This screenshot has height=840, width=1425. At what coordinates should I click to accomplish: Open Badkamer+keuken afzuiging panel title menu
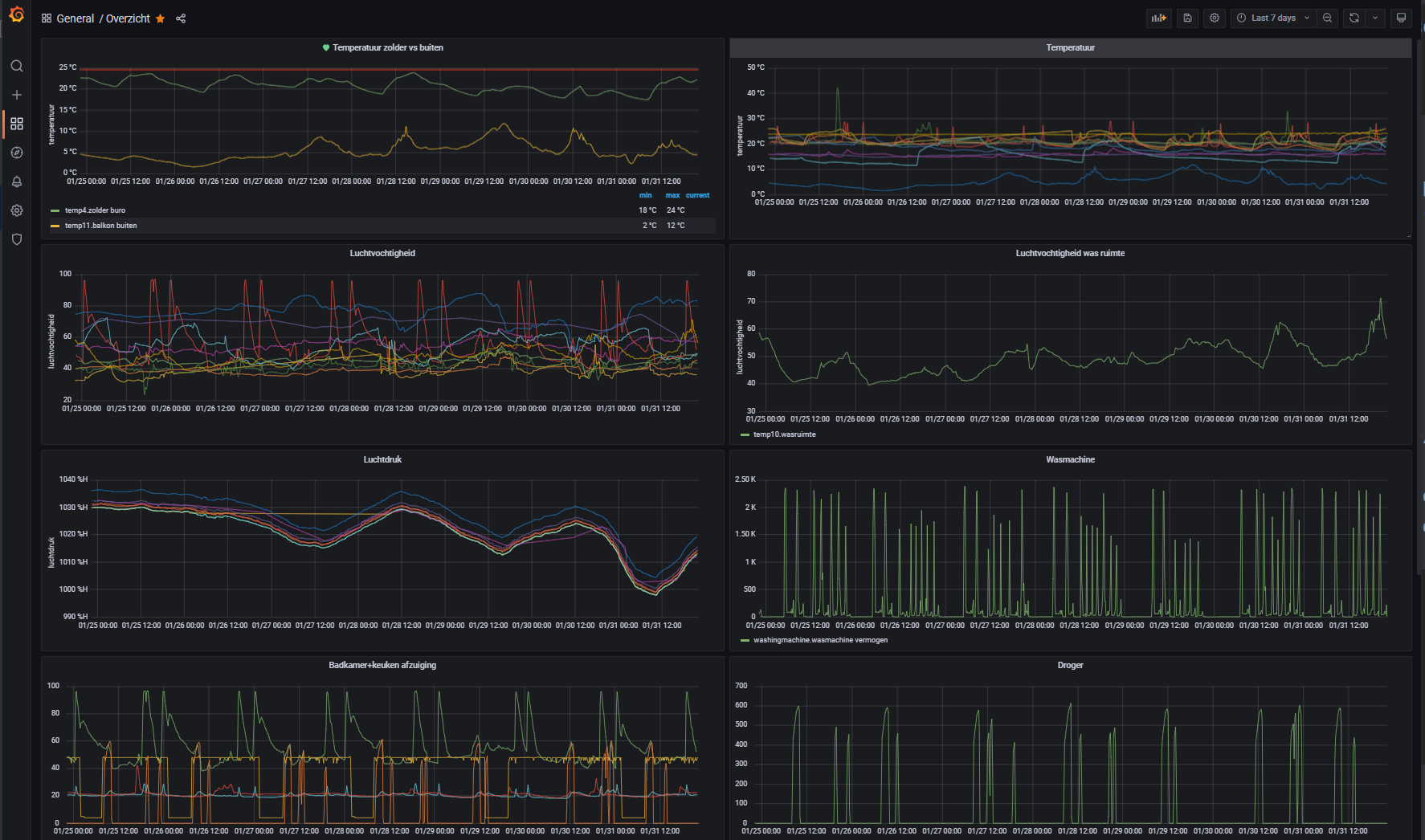click(x=382, y=665)
